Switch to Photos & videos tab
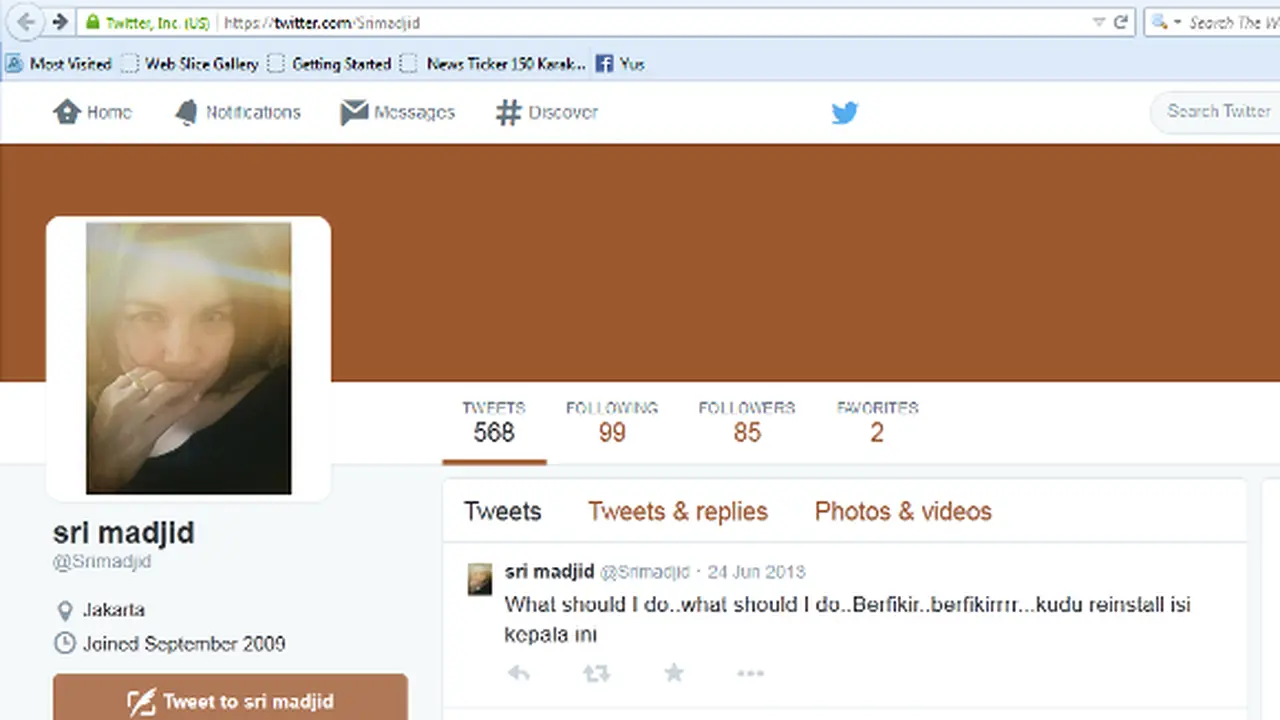This screenshot has width=1280, height=720. 903,512
